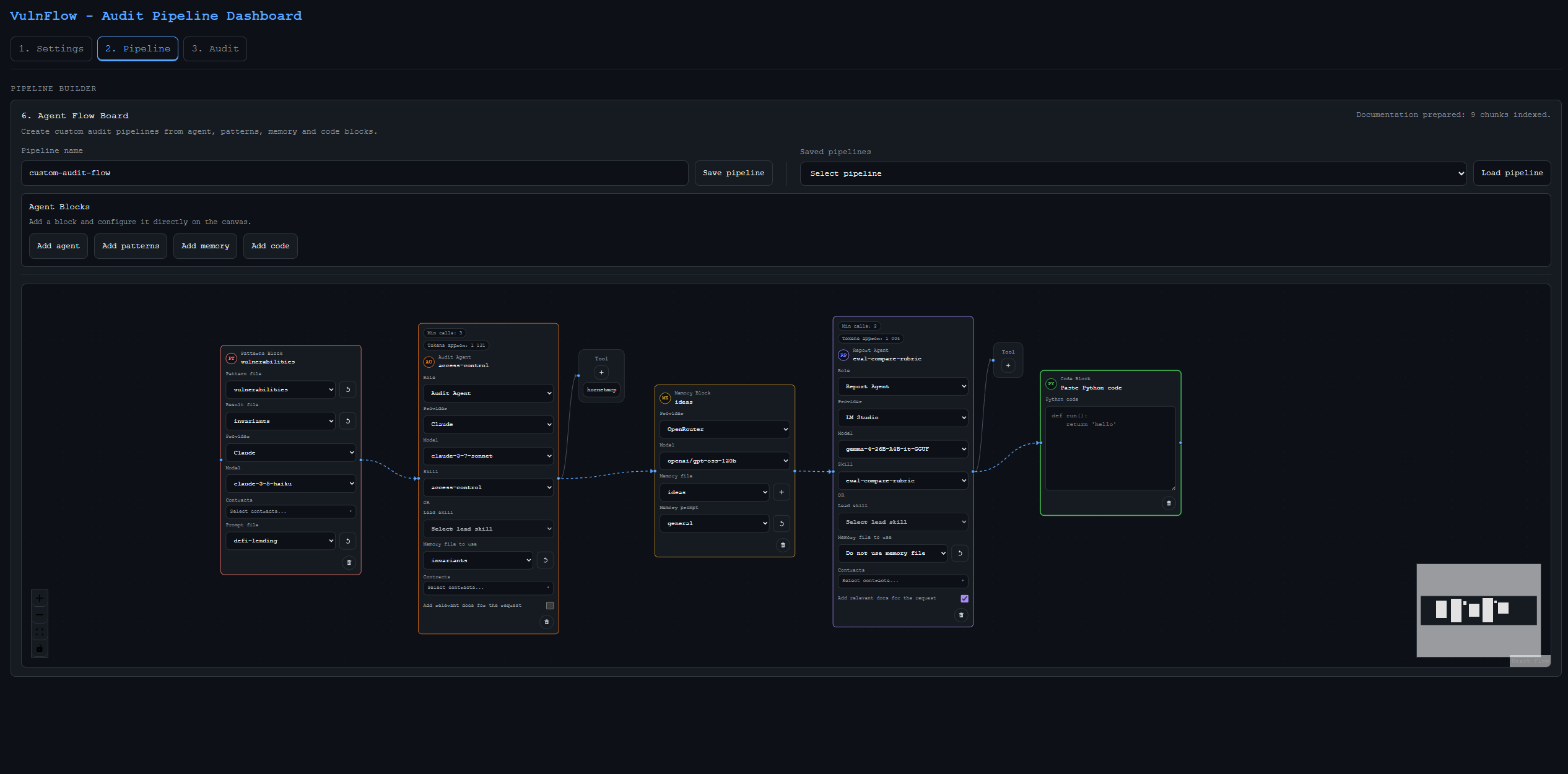Click the AU badge of Audit Agent
The width and height of the screenshot is (1568, 774).
[x=429, y=362]
